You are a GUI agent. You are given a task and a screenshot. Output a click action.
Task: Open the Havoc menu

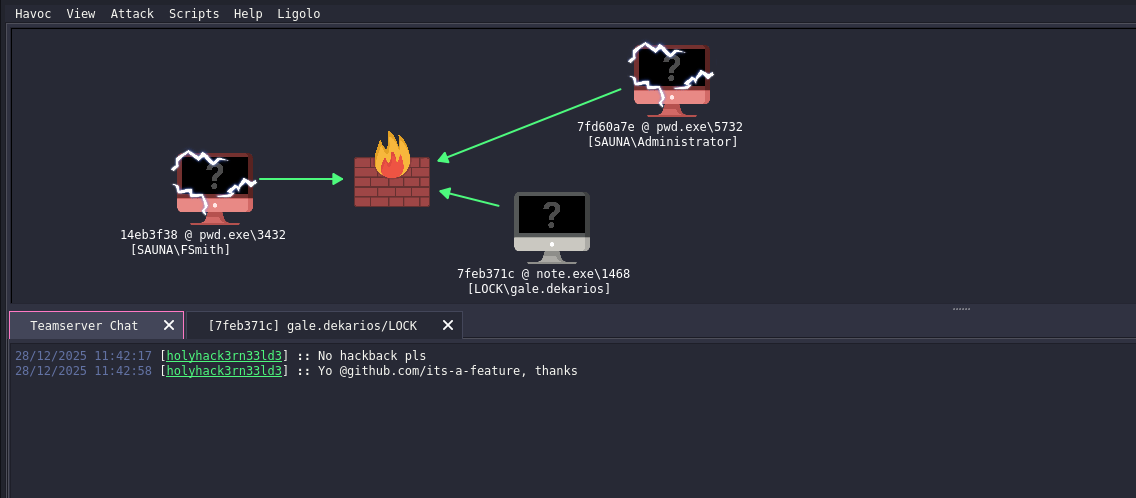coord(33,14)
